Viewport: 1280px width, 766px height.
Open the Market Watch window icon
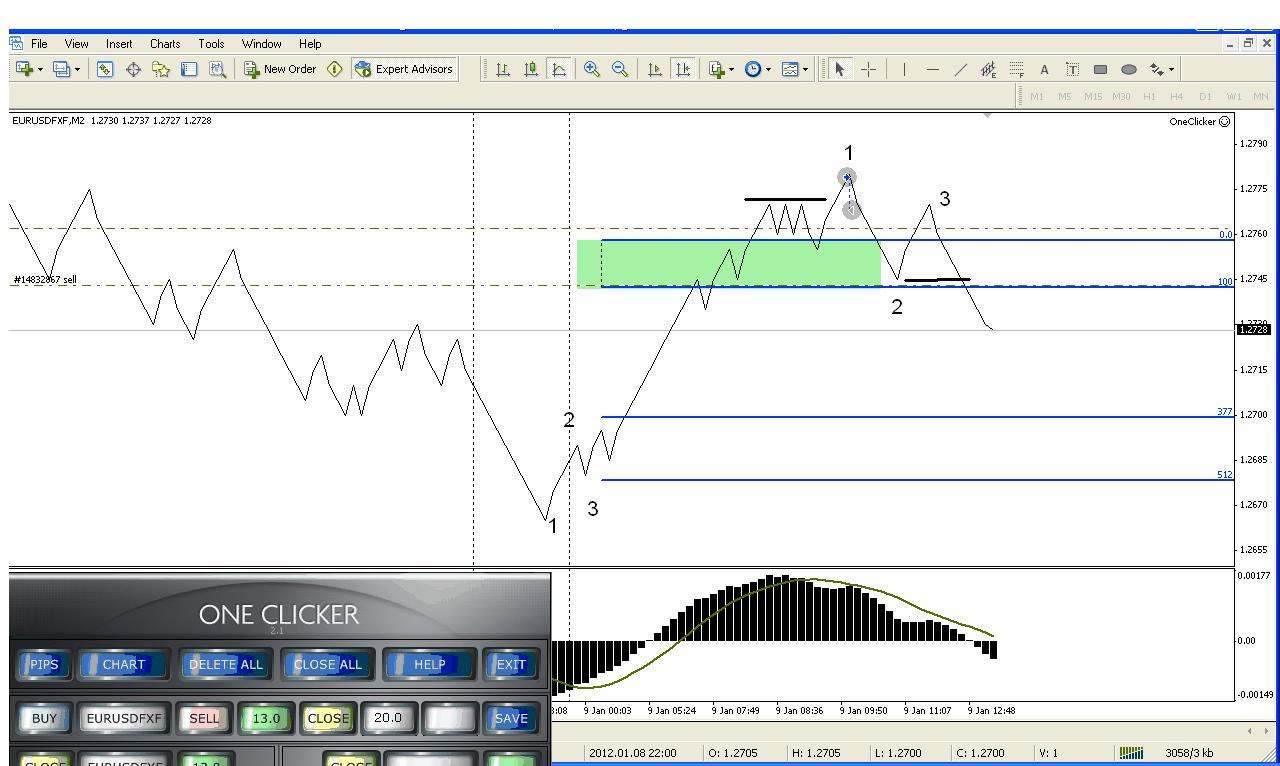[105, 69]
